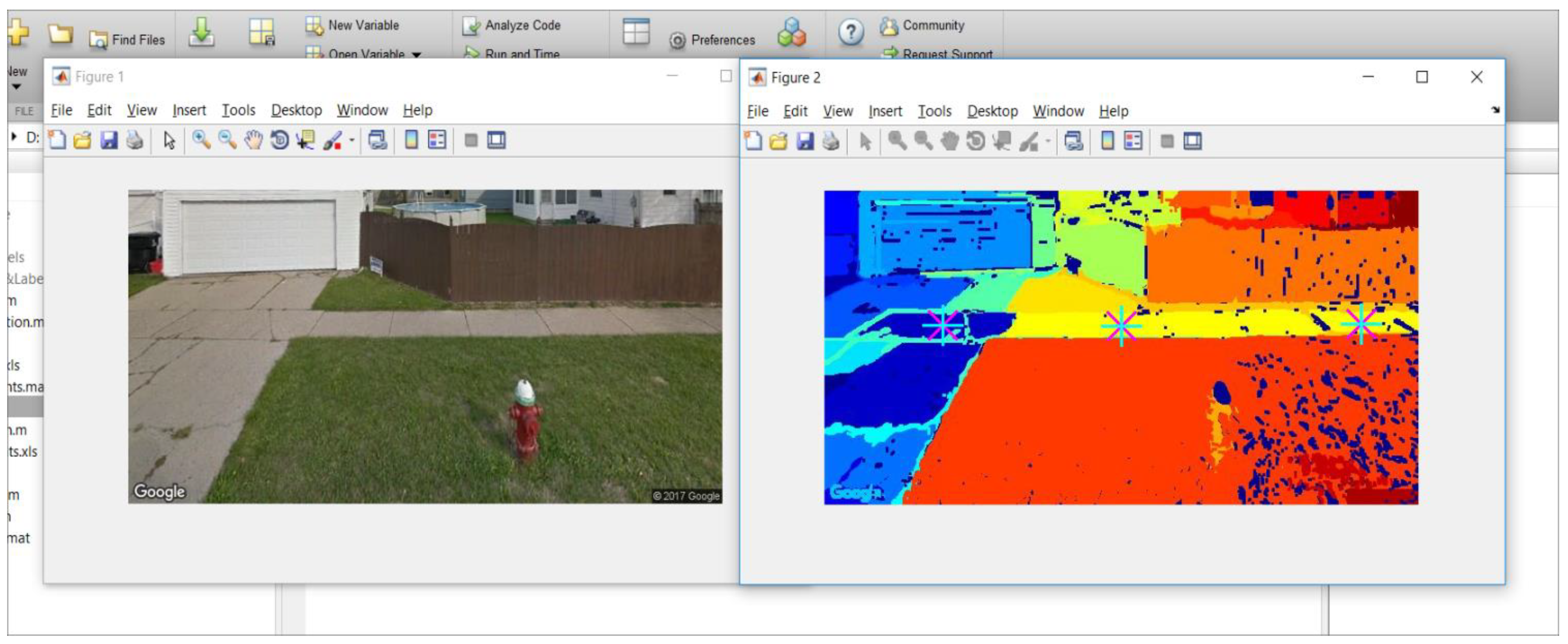Click Preferences button in MATLAB ribbon
Image resolution: width=1568 pixels, height=644 pixels.
713,40
